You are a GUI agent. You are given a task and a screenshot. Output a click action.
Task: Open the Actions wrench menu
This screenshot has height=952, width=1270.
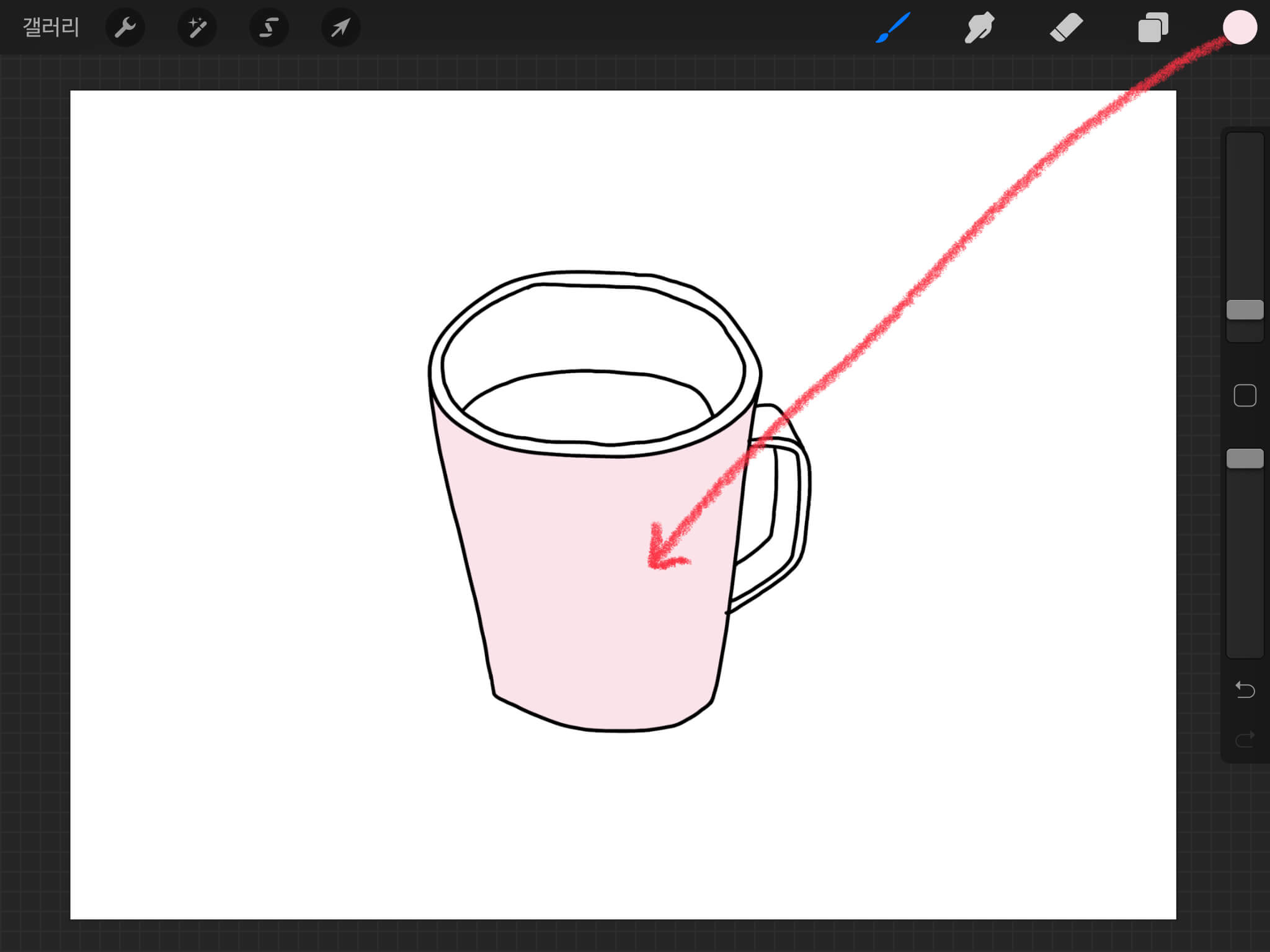click(x=125, y=27)
